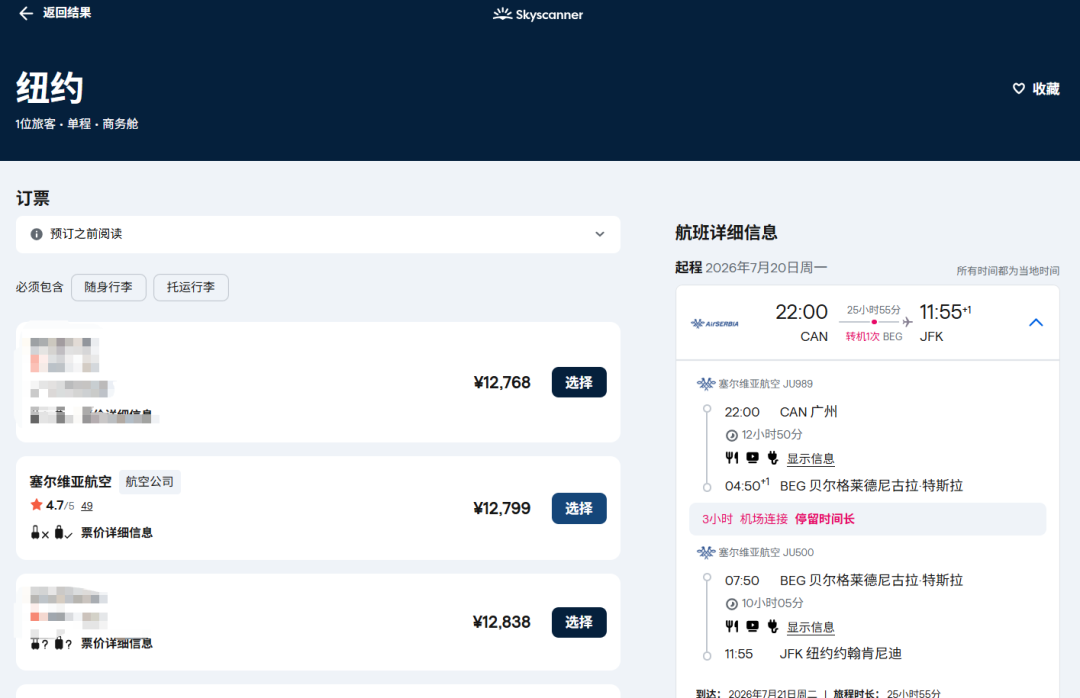Viewport: 1080px width, 698px height.
Task: Click the Skyscanner logo
Action: [538, 14]
